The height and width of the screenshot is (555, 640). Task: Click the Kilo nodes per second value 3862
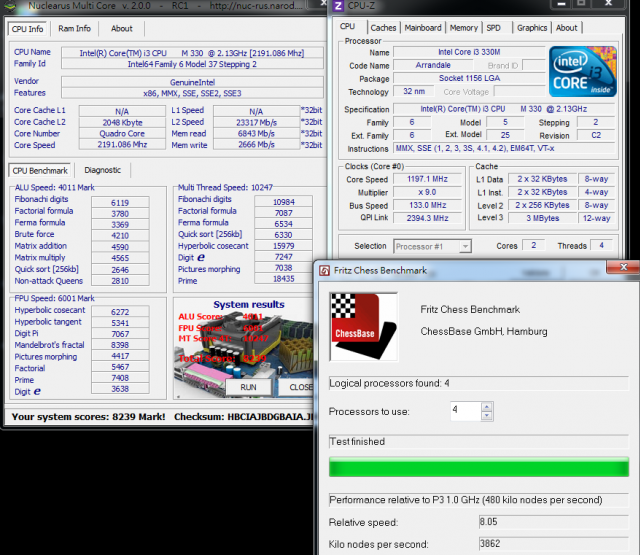pos(554,544)
